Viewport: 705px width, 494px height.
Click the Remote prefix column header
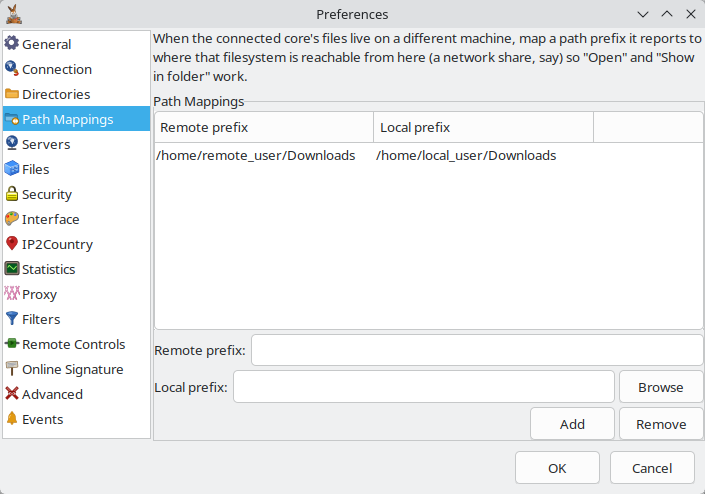264,127
